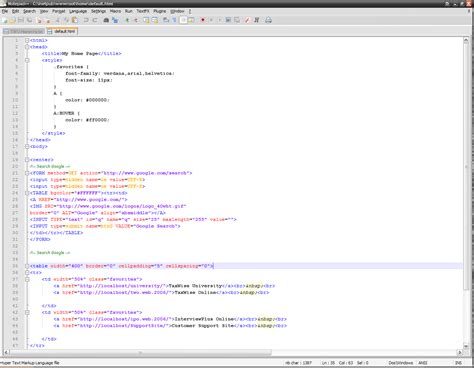This screenshot has width=474, height=368.
Task: Enable synchronized vertical scrolling icon
Action: point(146,20)
